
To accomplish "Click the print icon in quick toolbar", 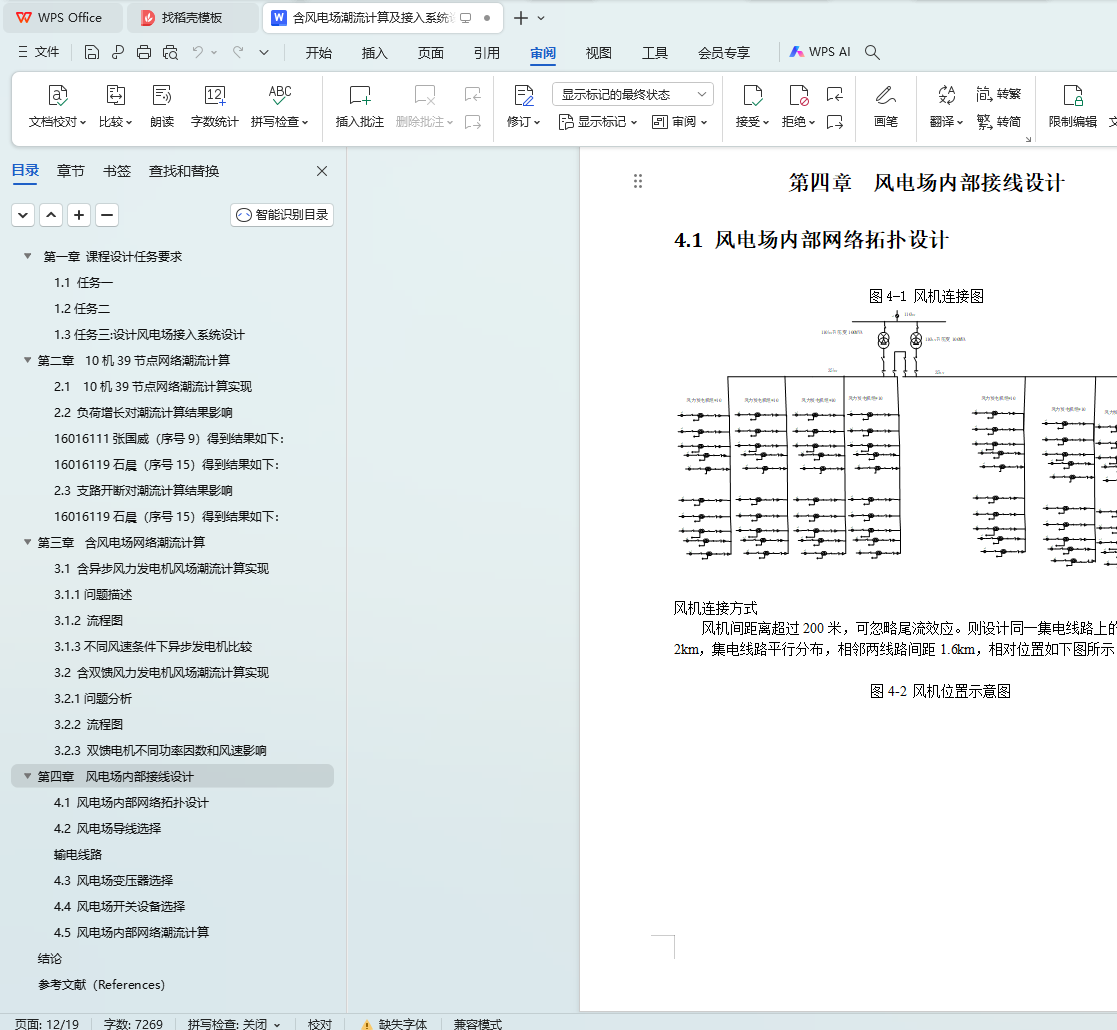I will (x=144, y=52).
